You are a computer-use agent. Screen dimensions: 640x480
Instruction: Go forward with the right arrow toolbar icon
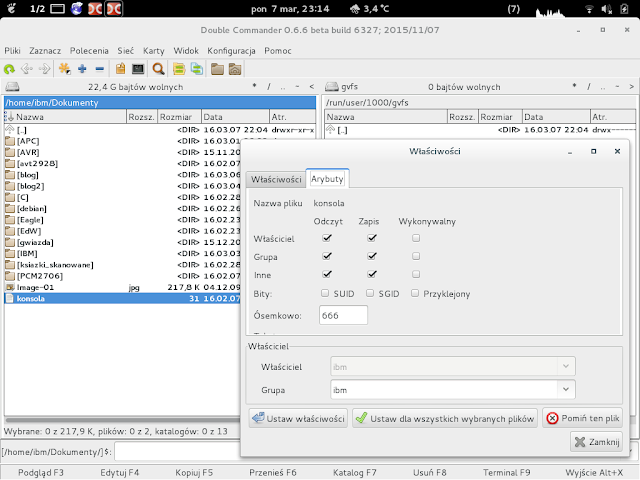[44, 69]
